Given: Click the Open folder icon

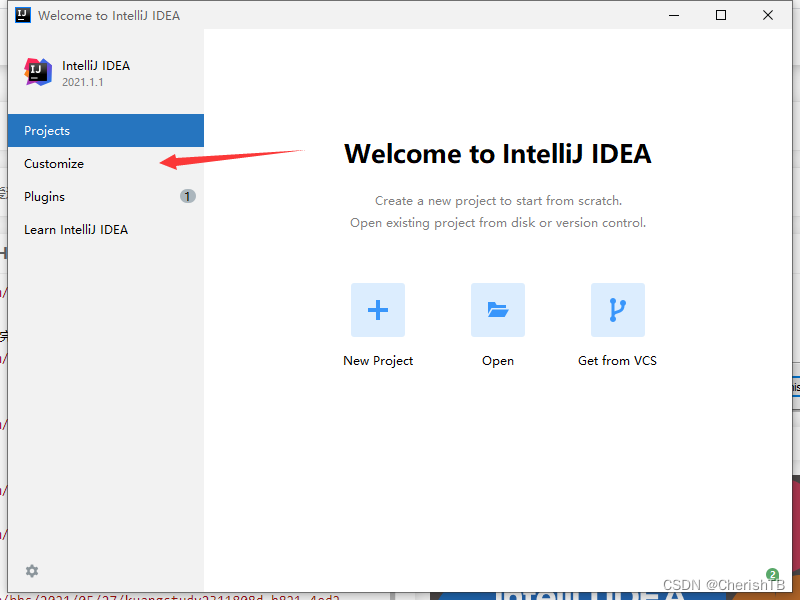Looking at the screenshot, I should (x=497, y=310).
